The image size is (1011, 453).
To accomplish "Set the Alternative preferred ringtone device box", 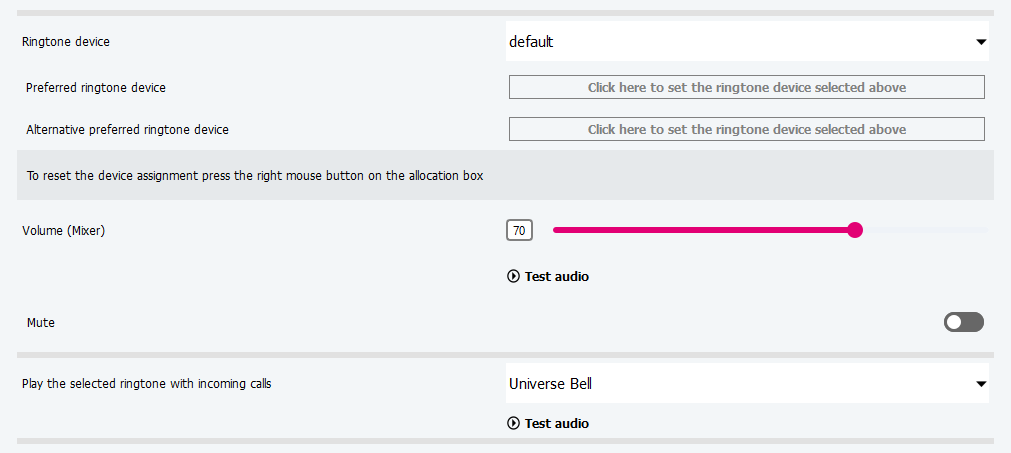I will (747, 130).
